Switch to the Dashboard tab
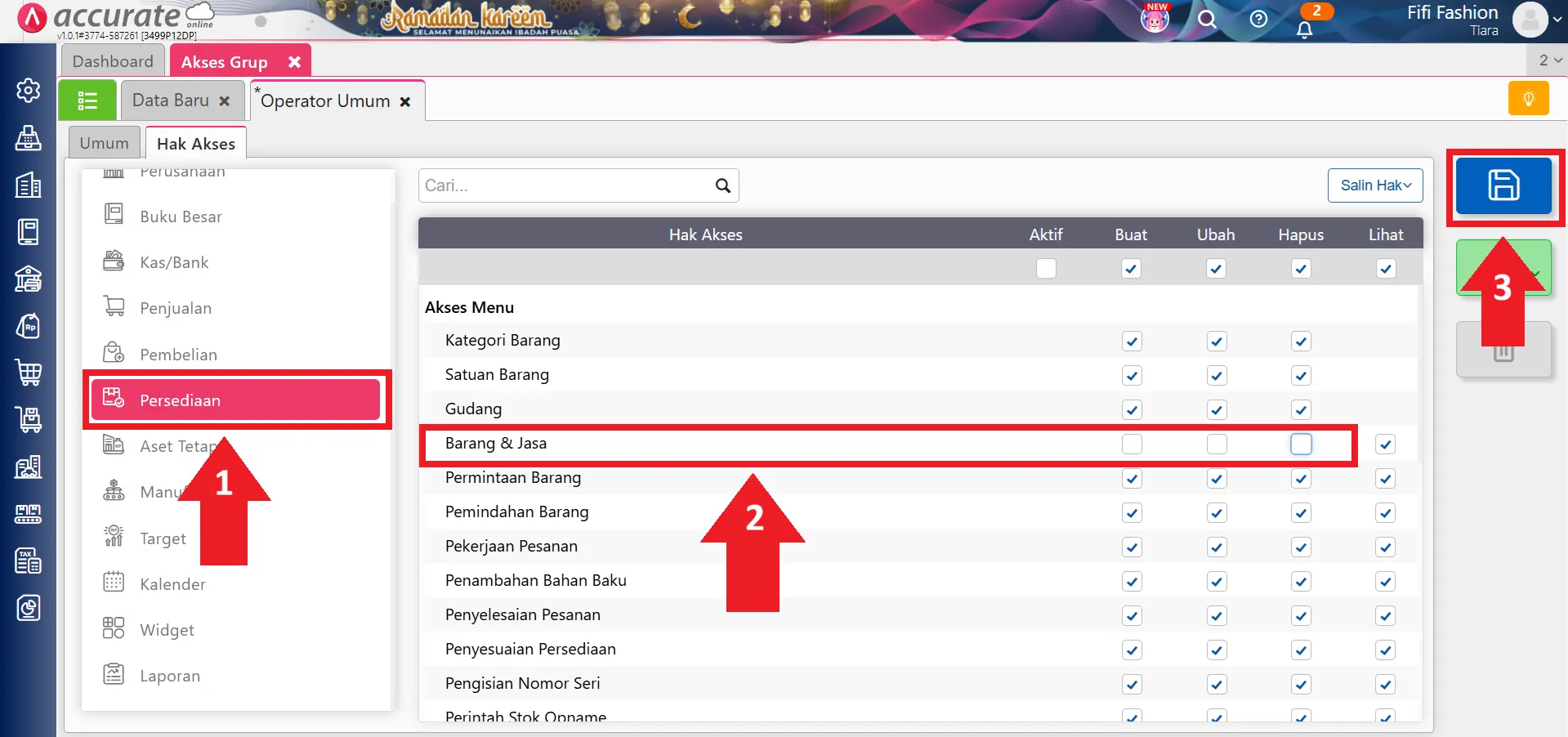Viewport: 1568px width, 737px height. click(113, 61)
